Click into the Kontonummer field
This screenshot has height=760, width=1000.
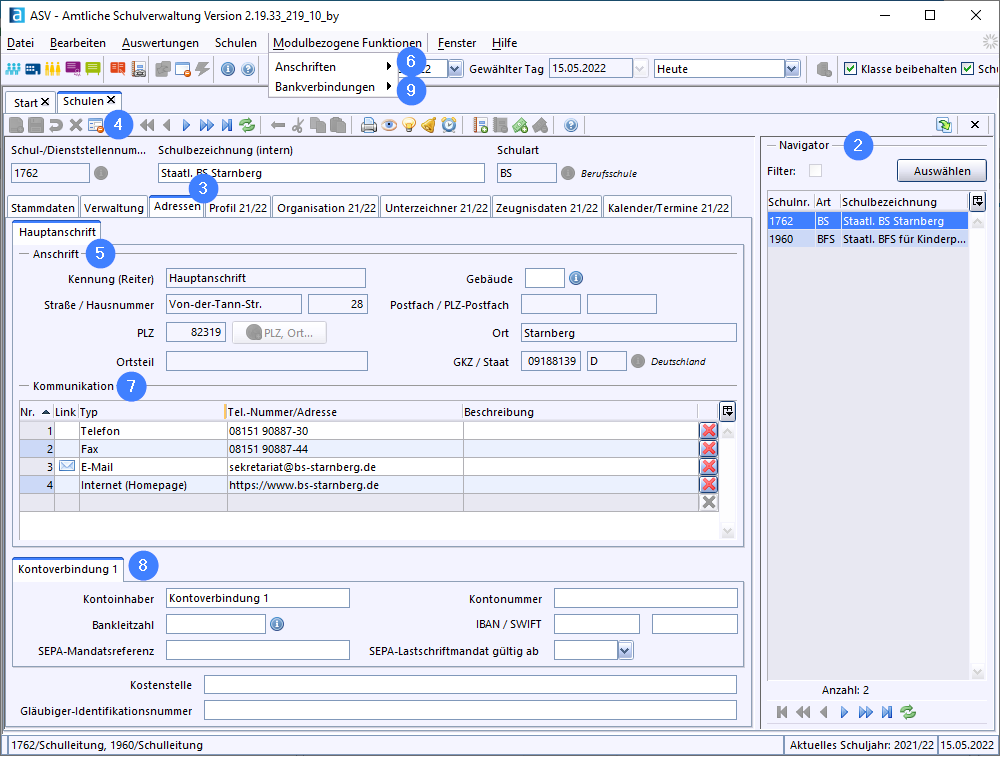coord(645,599)
